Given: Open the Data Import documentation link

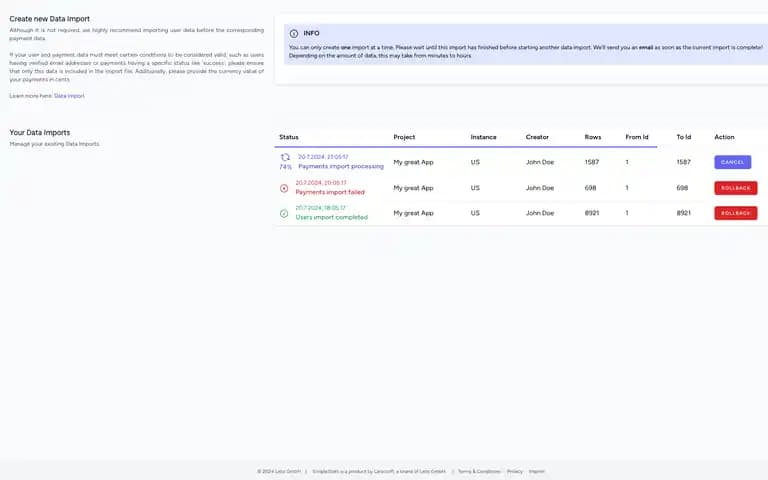Looking at the screenshot, I should click(69, 96).
